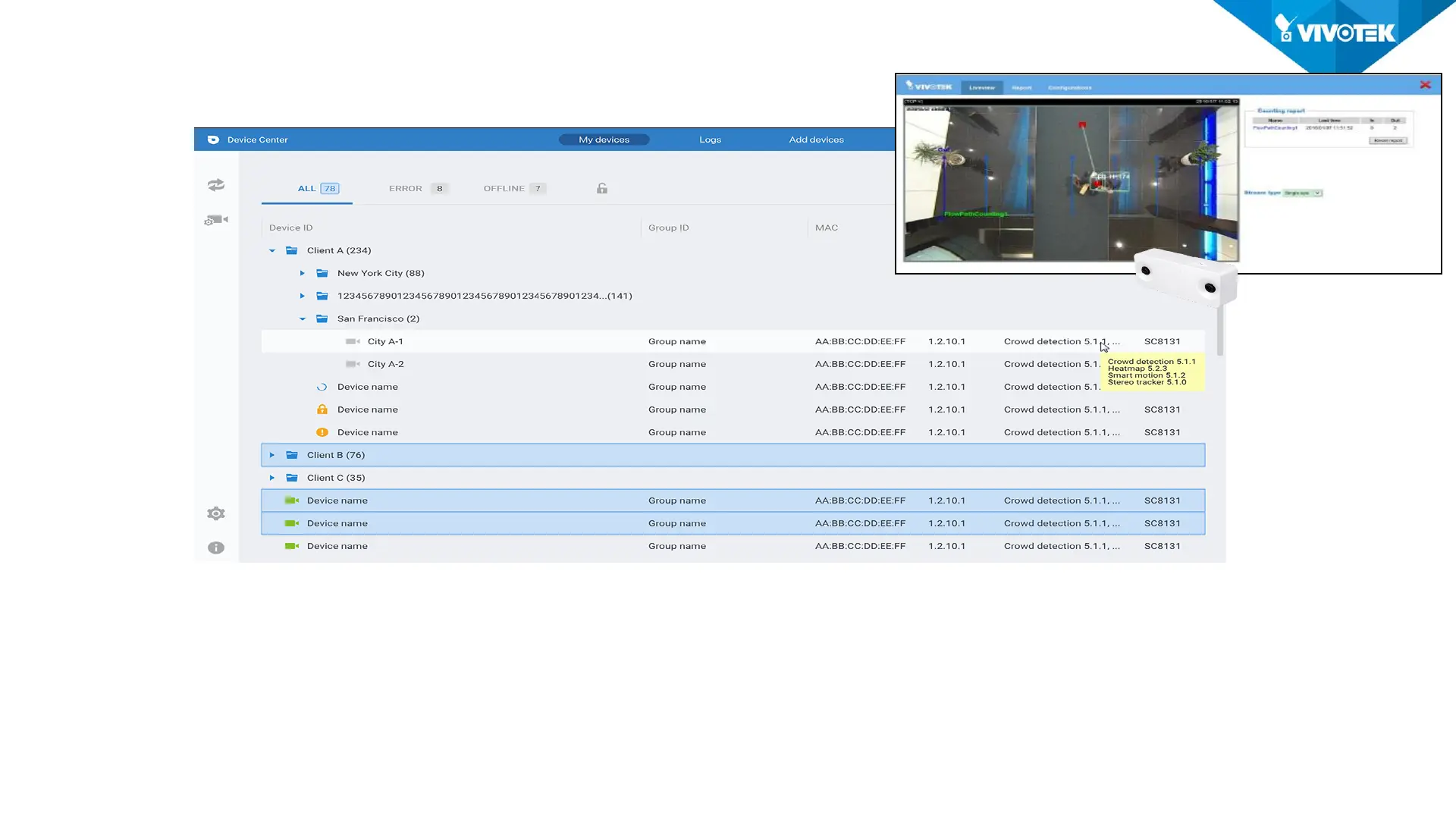Expand the New York City (88) folder
This screenshot has height=819, width=1456.
(303, 273)
